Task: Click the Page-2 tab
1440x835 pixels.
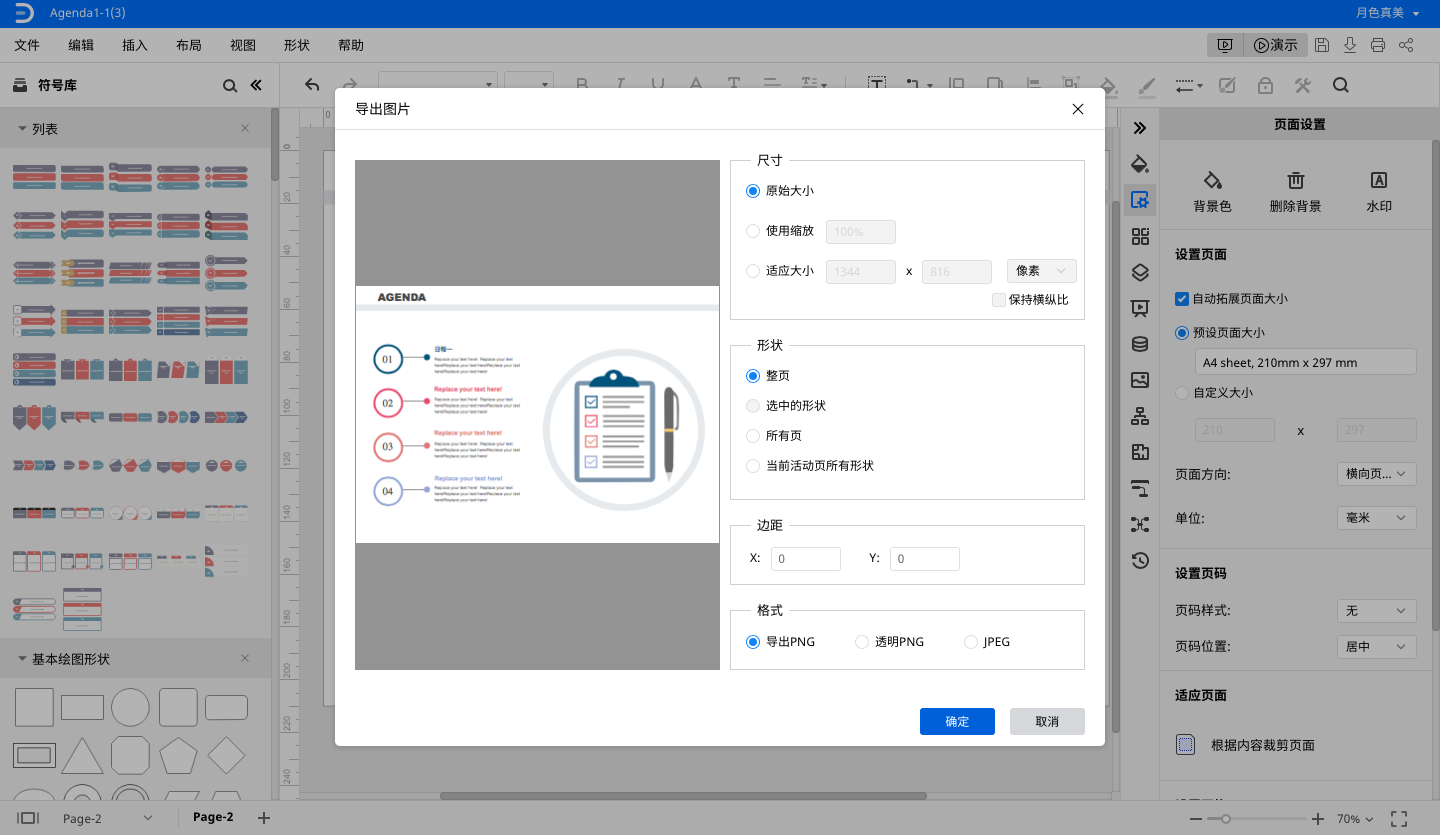Action: (213, 817)
